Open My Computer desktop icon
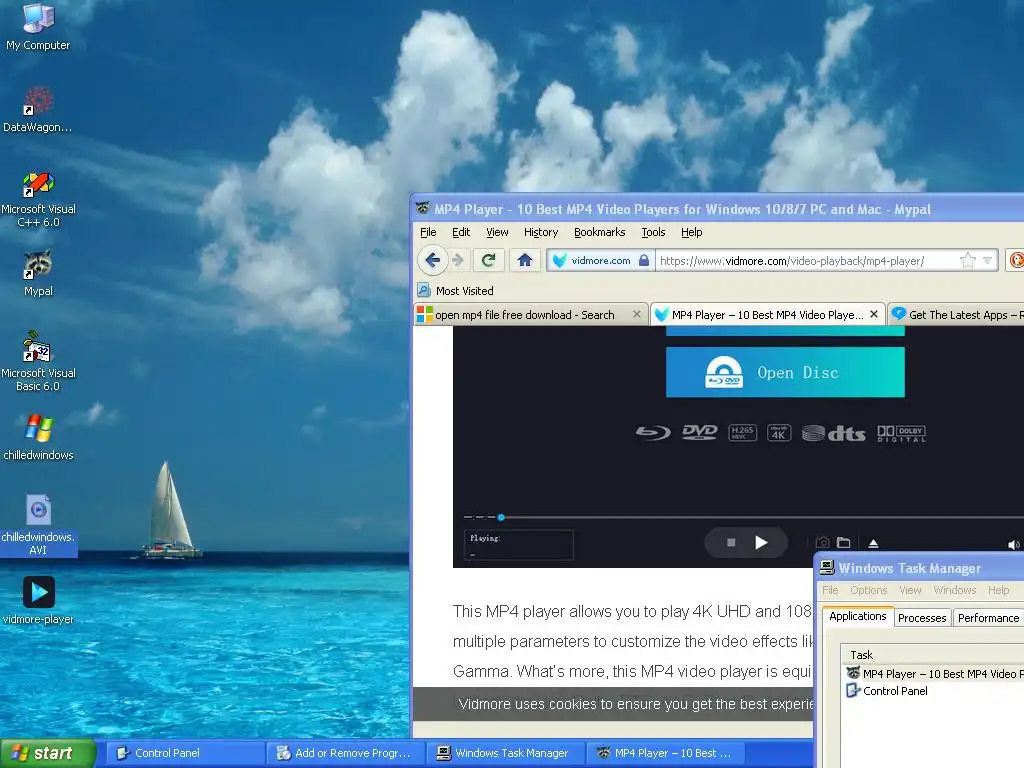Viewport: 1024px width, 768px height. coord(38,27)
